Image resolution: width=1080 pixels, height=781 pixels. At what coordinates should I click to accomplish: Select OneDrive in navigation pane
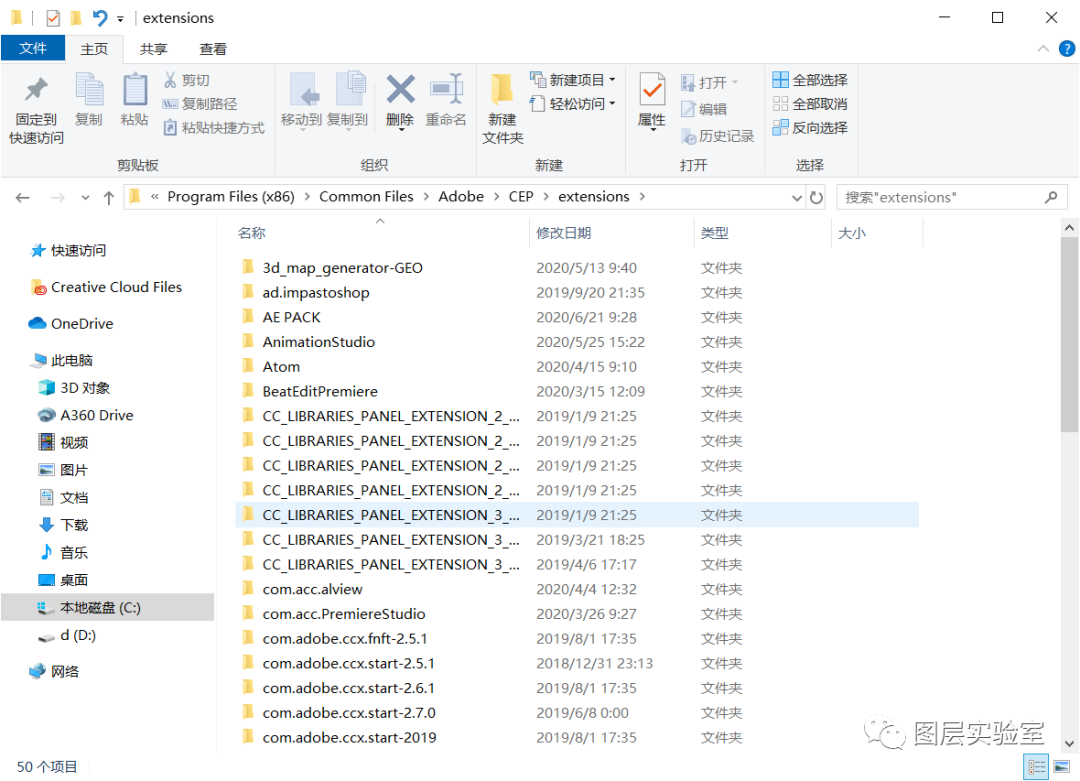71,324
